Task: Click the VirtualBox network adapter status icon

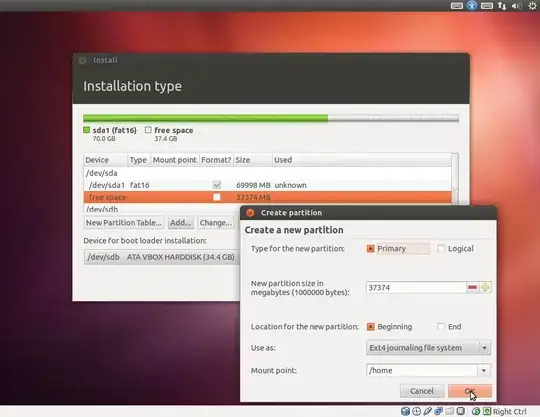Action: 438,411
